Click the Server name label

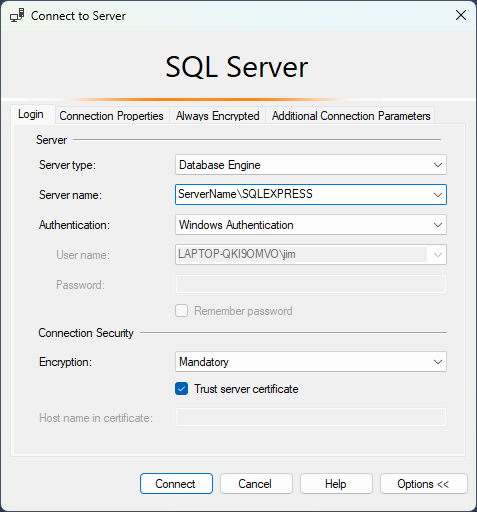70,195
